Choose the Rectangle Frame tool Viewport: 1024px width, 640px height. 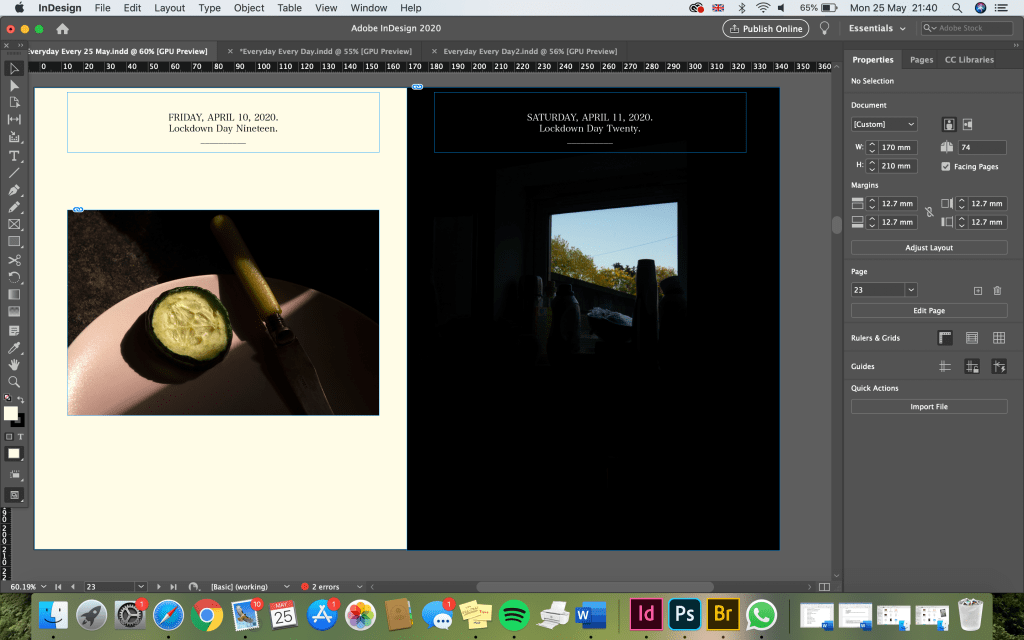click(x=14, y=225)
